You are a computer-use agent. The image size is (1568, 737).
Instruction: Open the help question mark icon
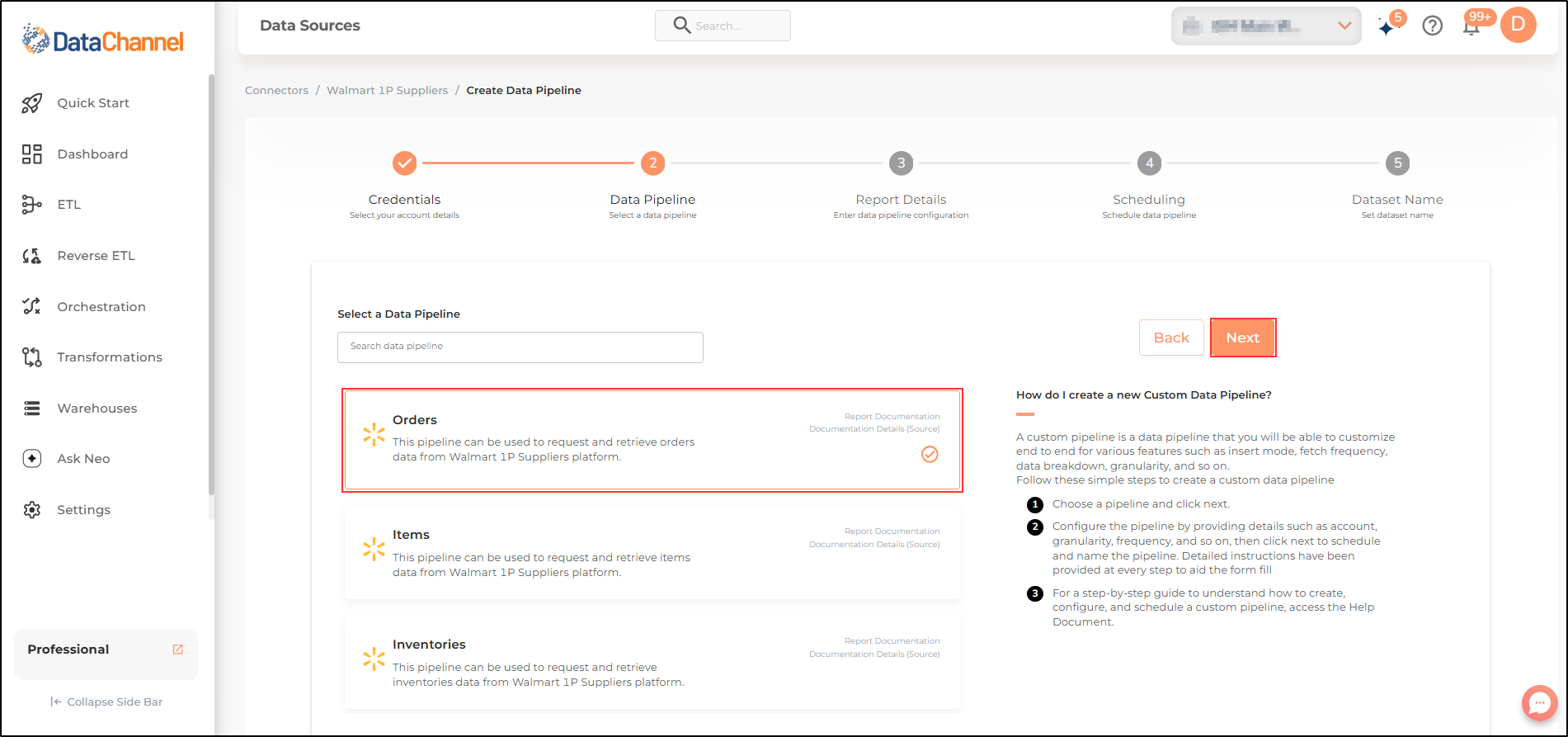[1433, 26]
